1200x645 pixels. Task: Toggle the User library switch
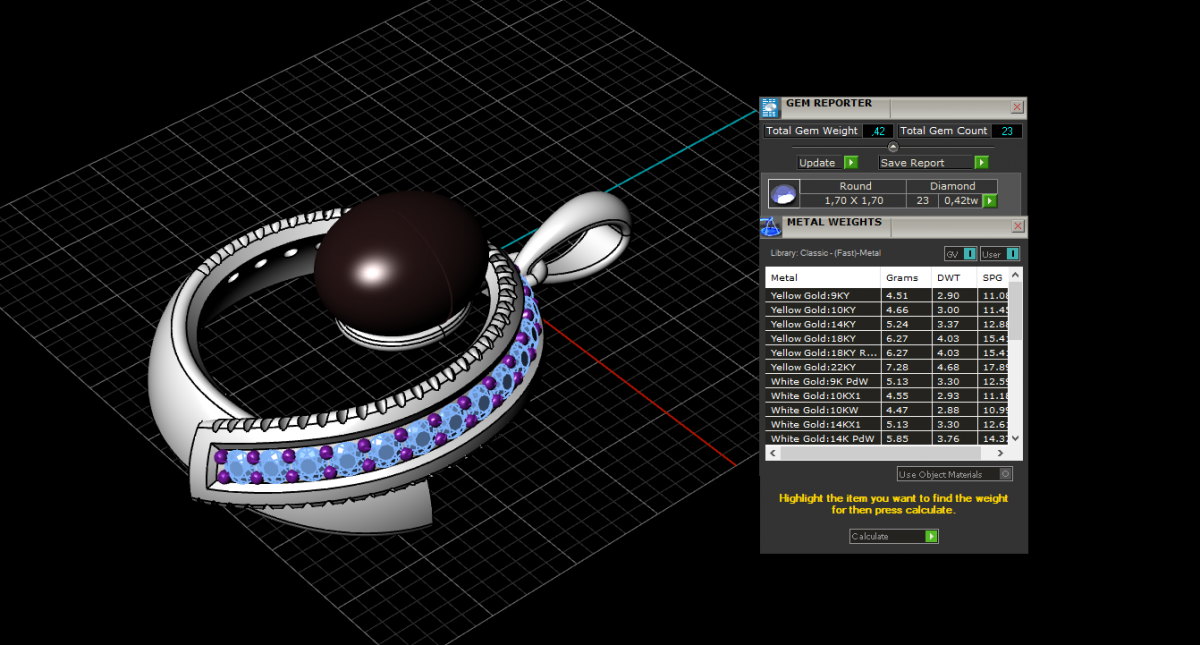click(x=1012, y=254)
